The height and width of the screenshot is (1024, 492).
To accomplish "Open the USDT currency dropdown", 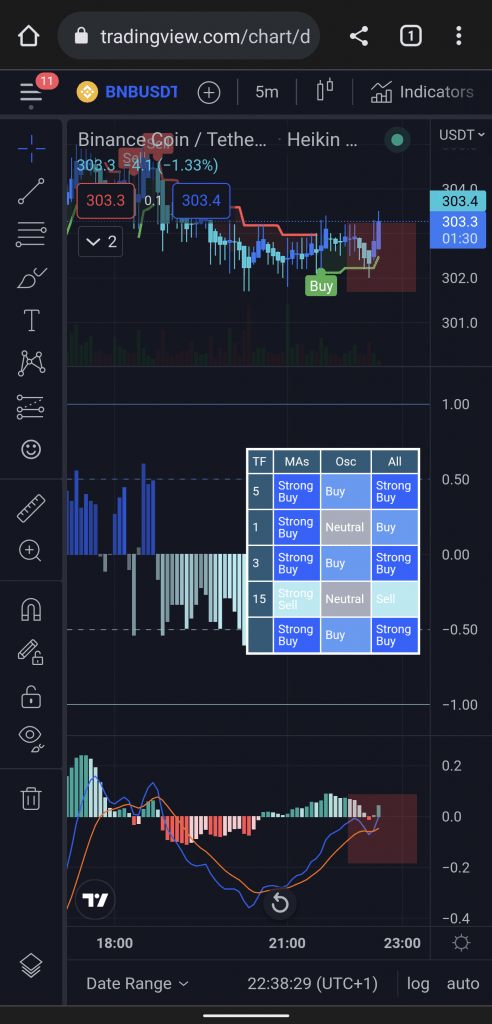I will pos(462,135).
